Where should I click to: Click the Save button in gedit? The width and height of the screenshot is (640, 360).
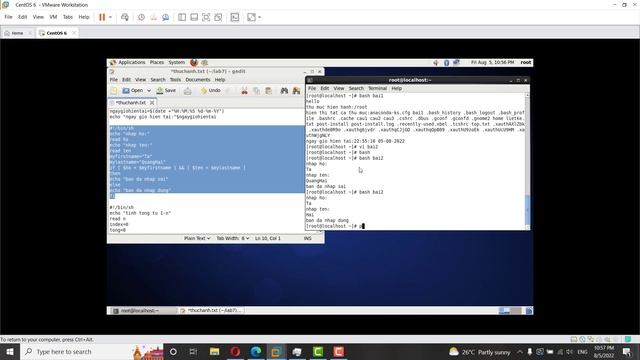[x=166, y=91]
